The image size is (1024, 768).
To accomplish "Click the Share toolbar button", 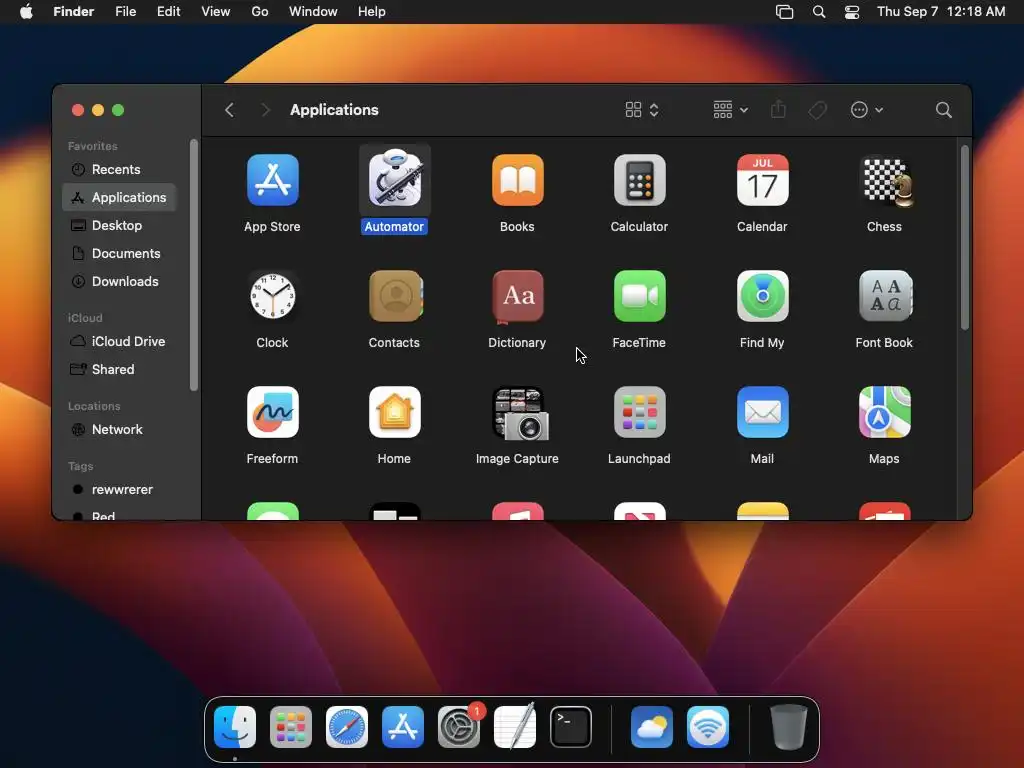I will [x=778, y=110].
